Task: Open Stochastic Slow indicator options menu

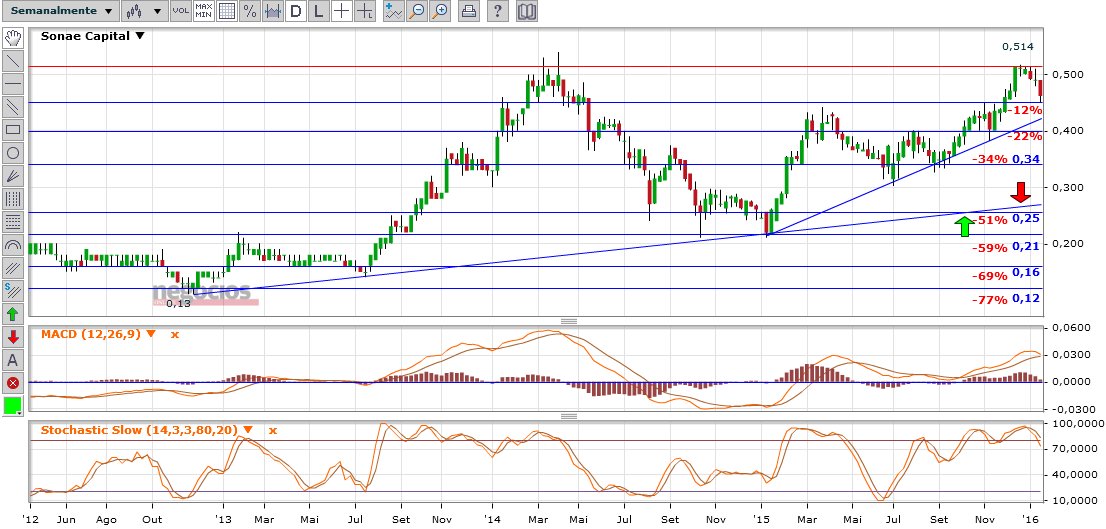Action: coord(248,430)
